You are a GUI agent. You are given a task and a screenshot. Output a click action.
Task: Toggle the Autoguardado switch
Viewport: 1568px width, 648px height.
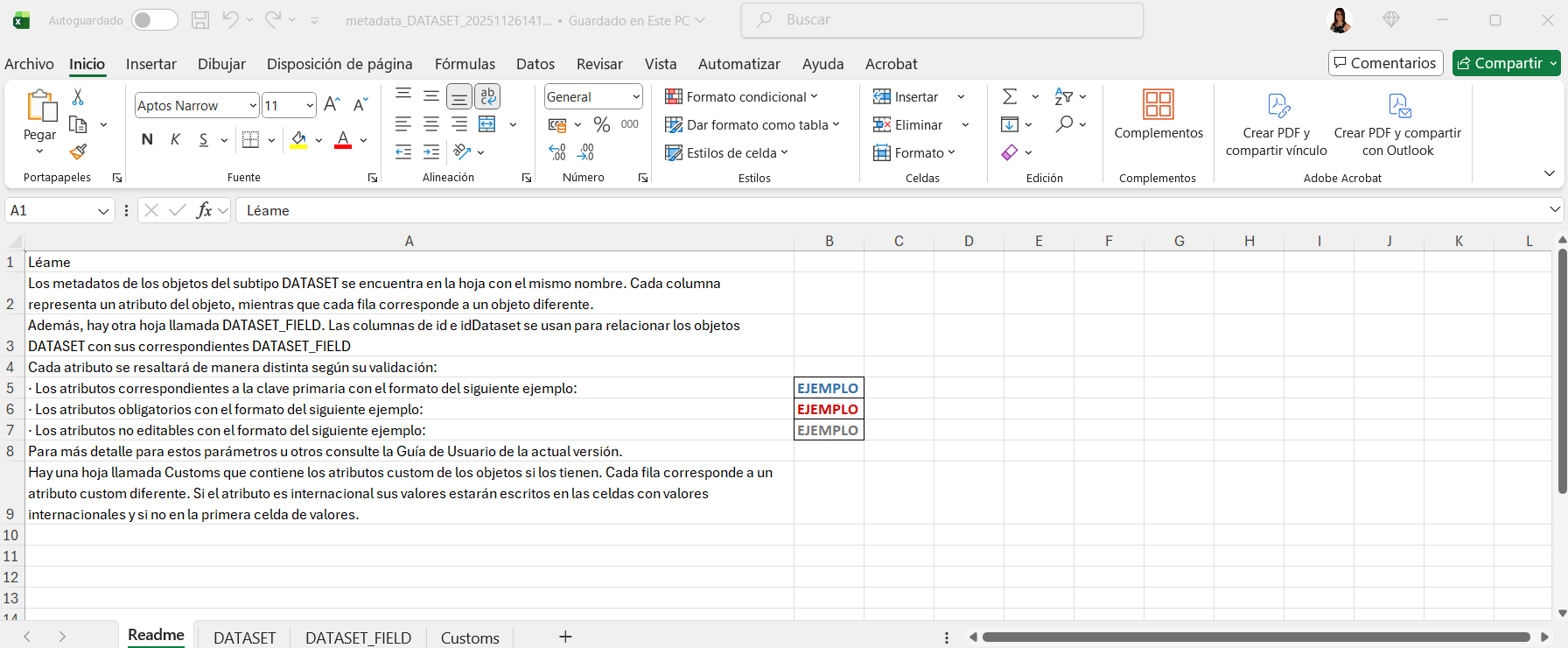coord(154,20)
